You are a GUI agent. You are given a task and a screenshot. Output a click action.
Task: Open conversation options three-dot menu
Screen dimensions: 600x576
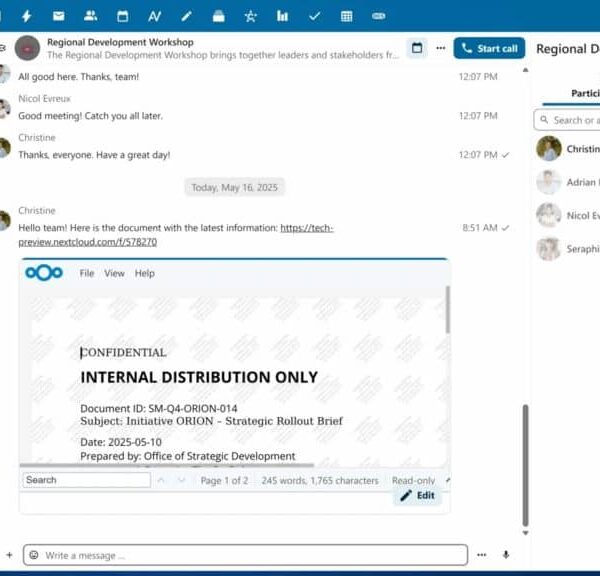tap(441, 48)
